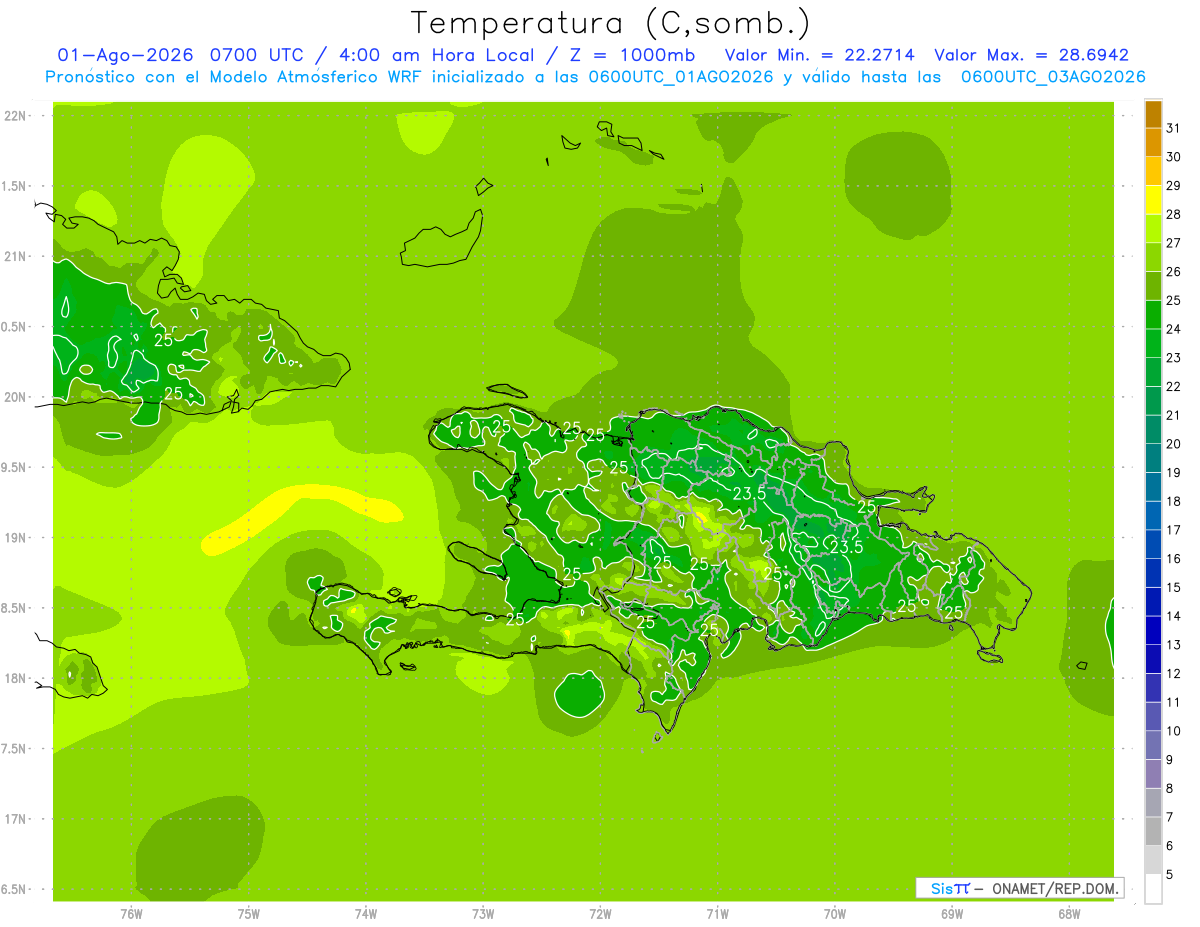This screenshot has height=927, width=1200.
Task: Click the '20N' latitude tick label
Action: click(17, 397)
